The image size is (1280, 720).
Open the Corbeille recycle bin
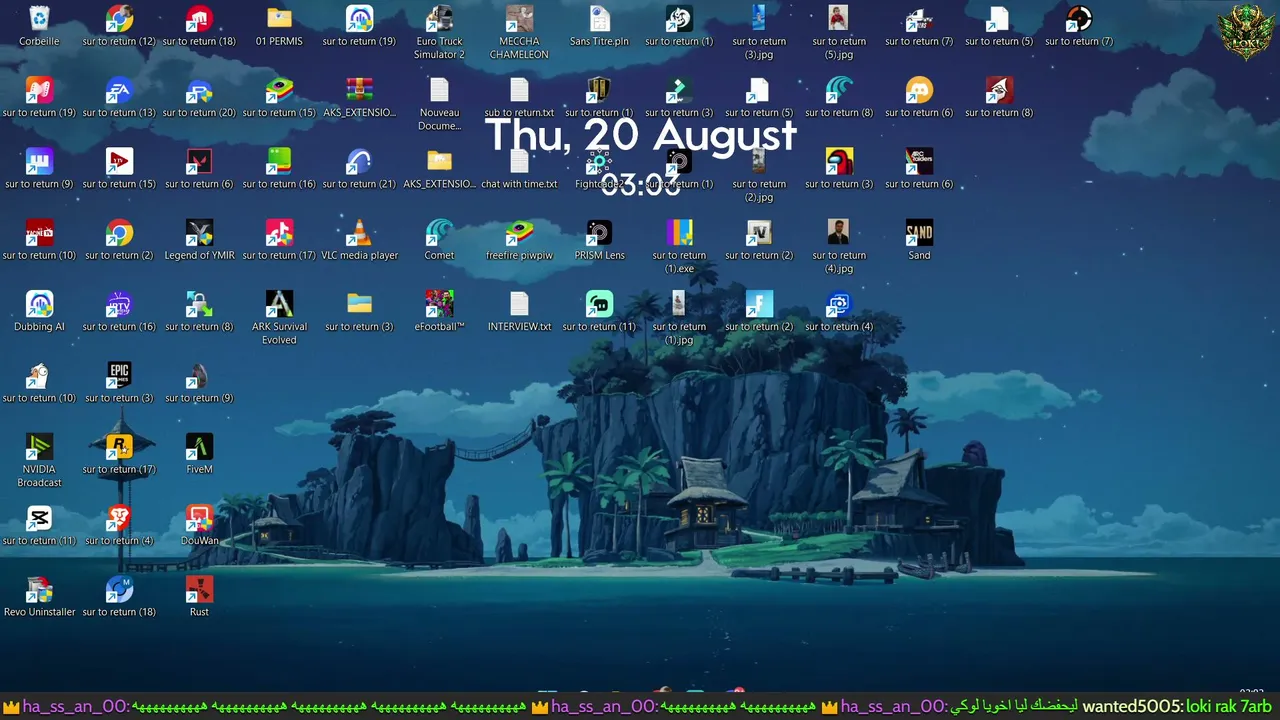click(x=39, y=26)
